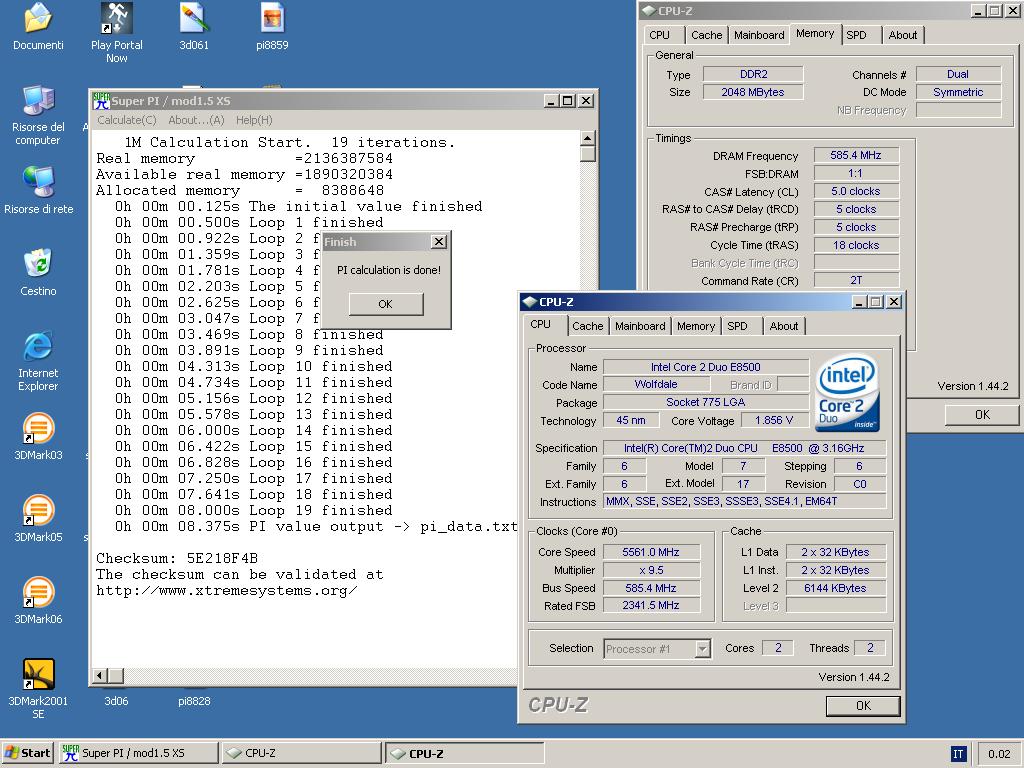The width and height of the screenshot is (1024, 768).
Task: Click the Command Rate value 2T
Action: 856,281
